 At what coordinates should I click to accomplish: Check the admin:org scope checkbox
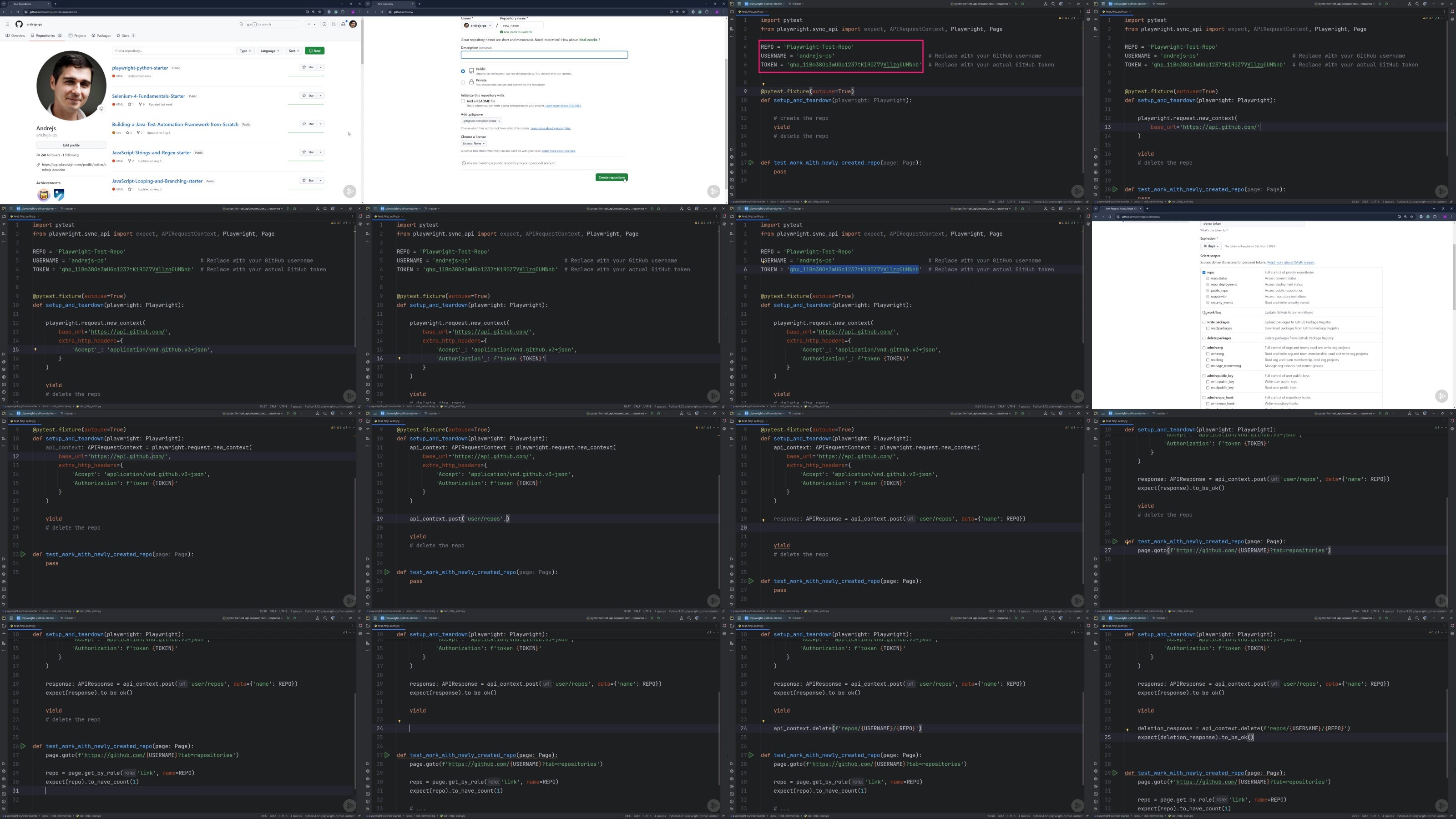(x=1204, y=348)
